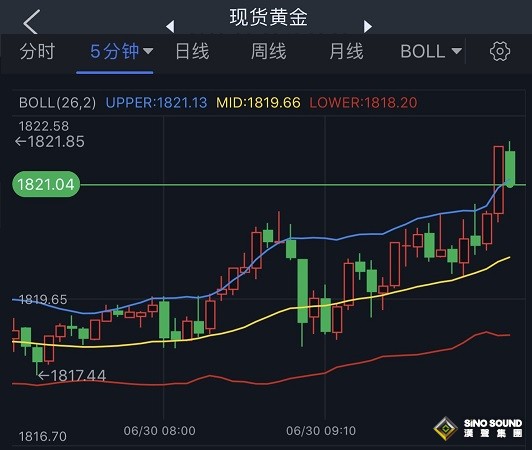Tap the 1816.70 axis label
The height and width of the screenshot is (450, 532).
tap(43, 436)
